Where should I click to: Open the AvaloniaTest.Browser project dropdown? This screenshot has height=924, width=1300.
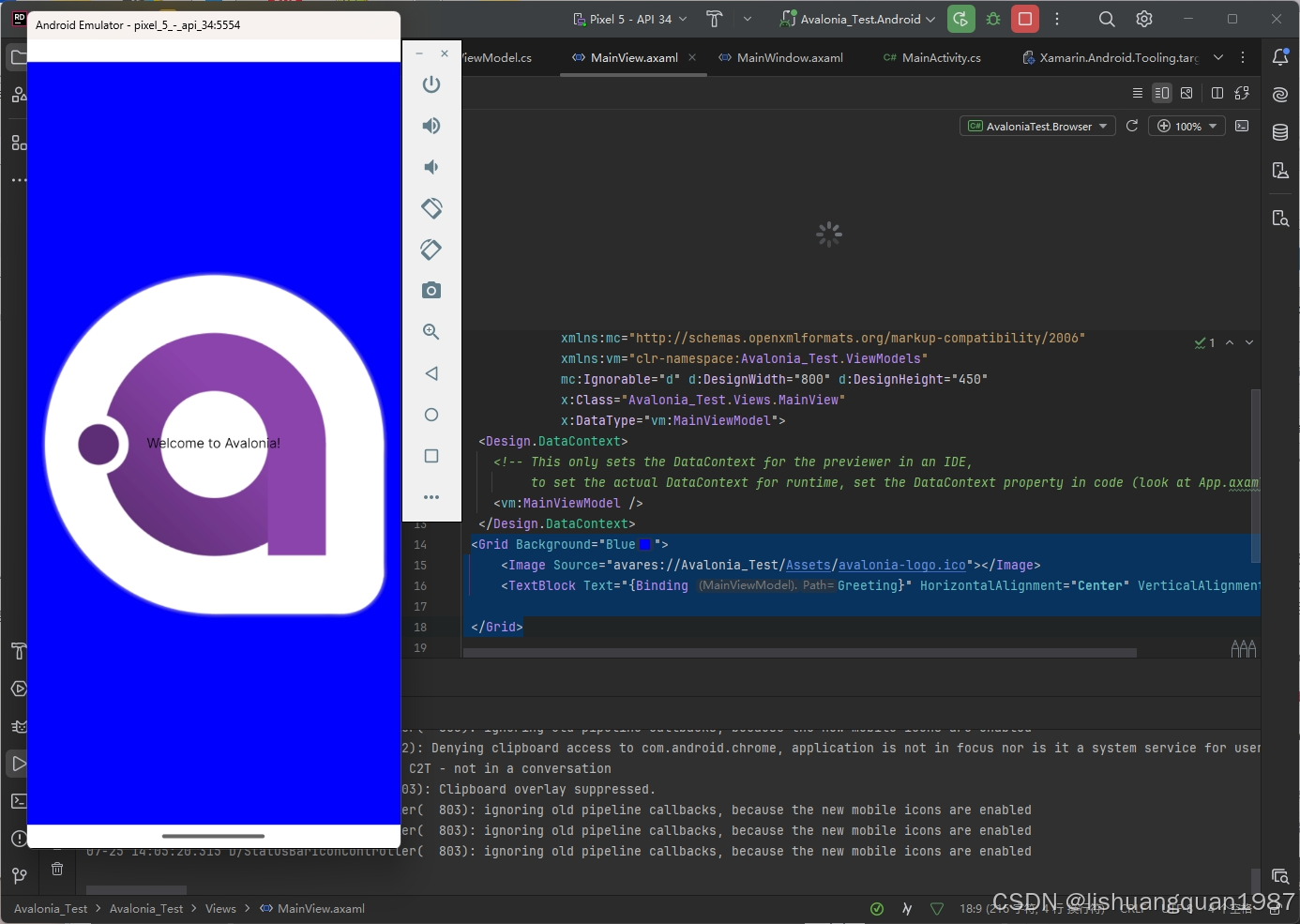[1037, 126]
